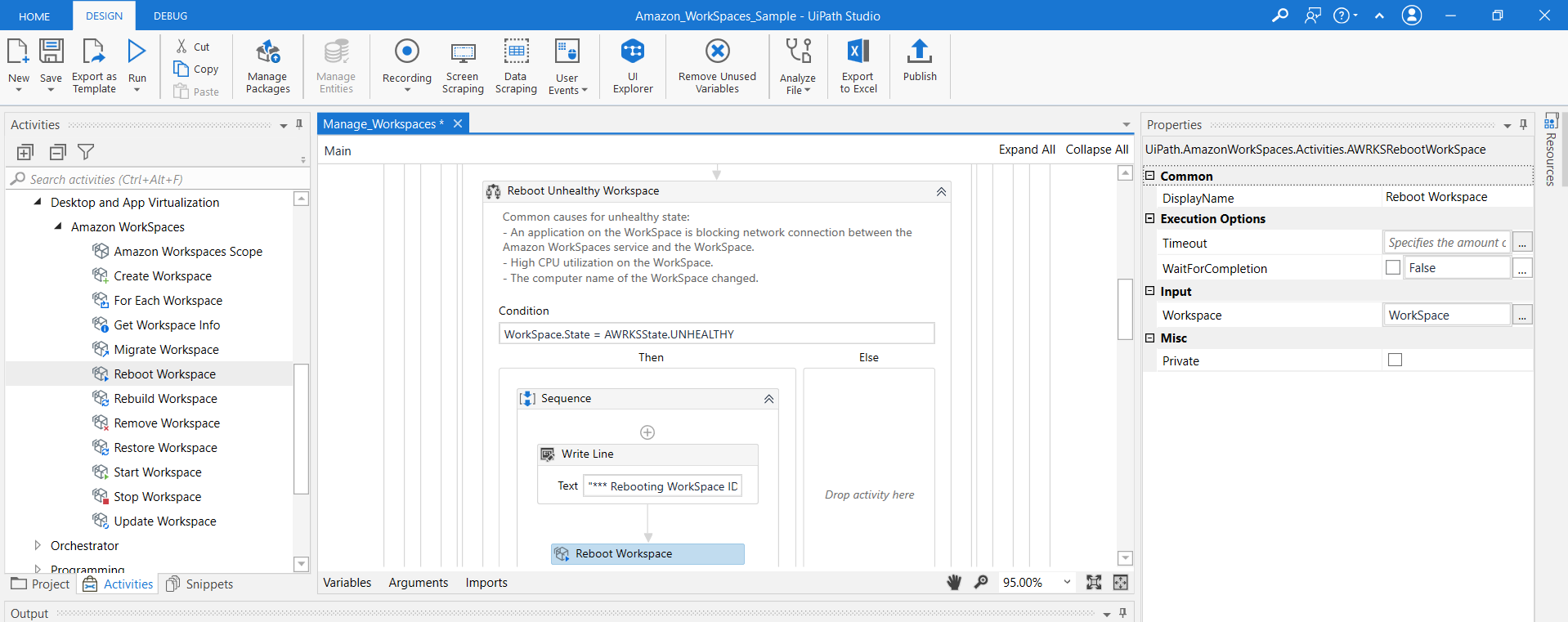Click Collapse All in designer
The width and height of the screenshot is (1568, 622).
pos(1097,150)
